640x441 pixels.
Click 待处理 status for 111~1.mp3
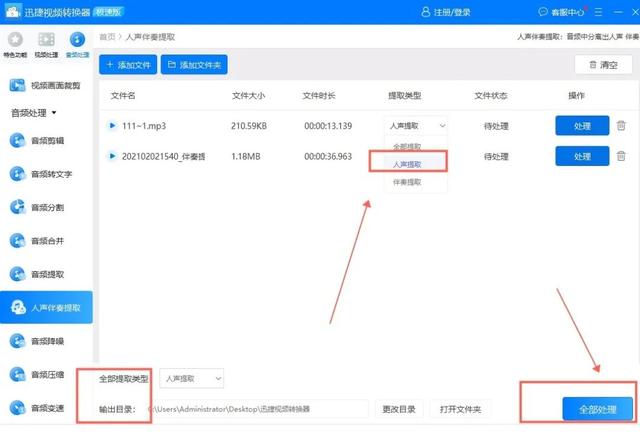tap(496, 126)
